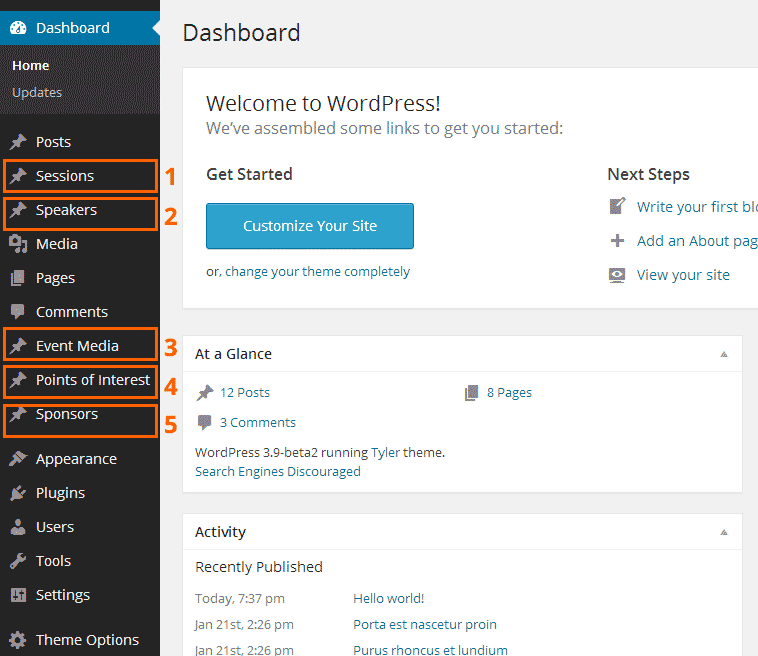This screenshot has height=656, width=758.
Task: Open the 12 Posts link
Action: 245,393
